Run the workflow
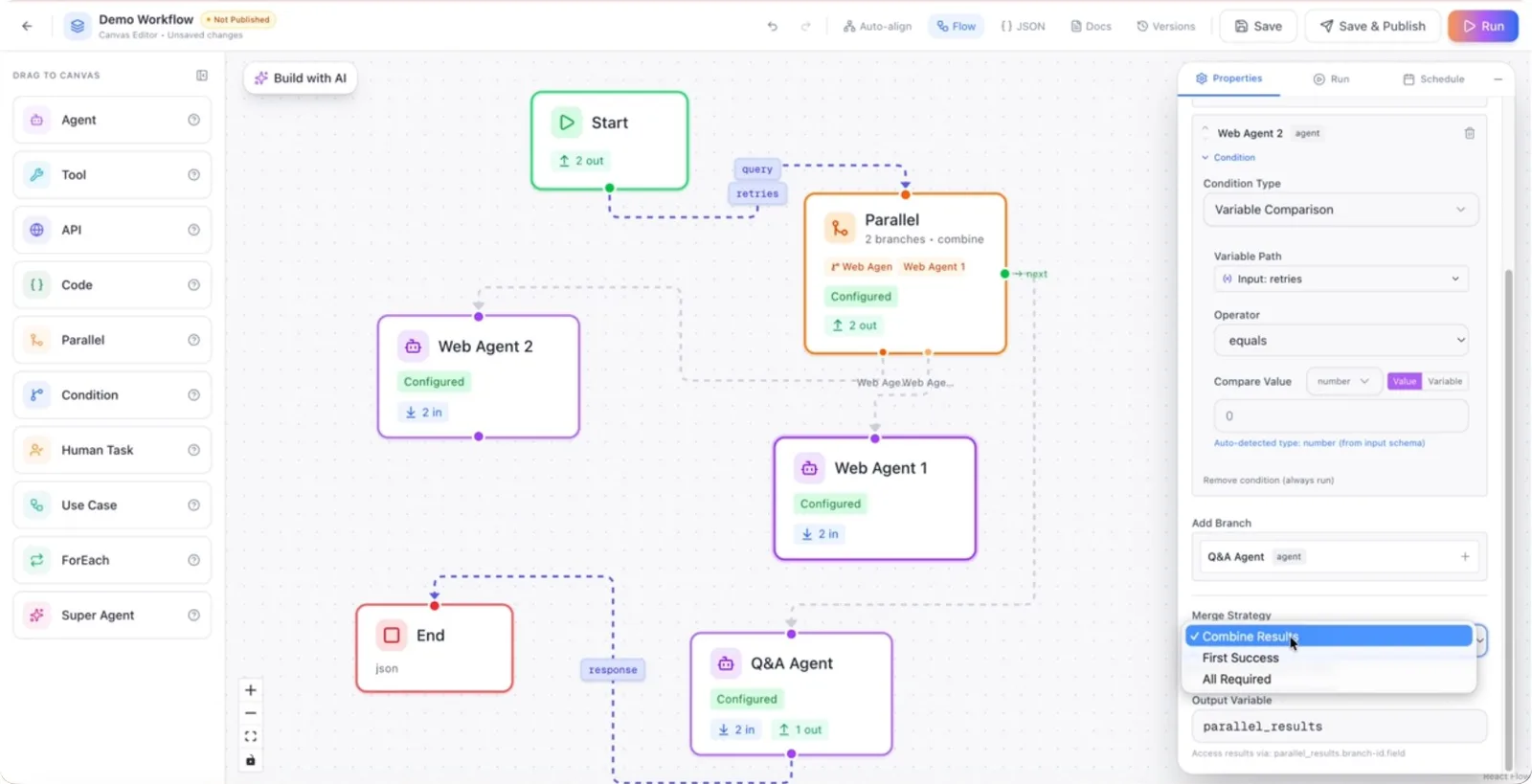Image resolution: width=1532 pixels, height=784 pixels. (1483, 26)
